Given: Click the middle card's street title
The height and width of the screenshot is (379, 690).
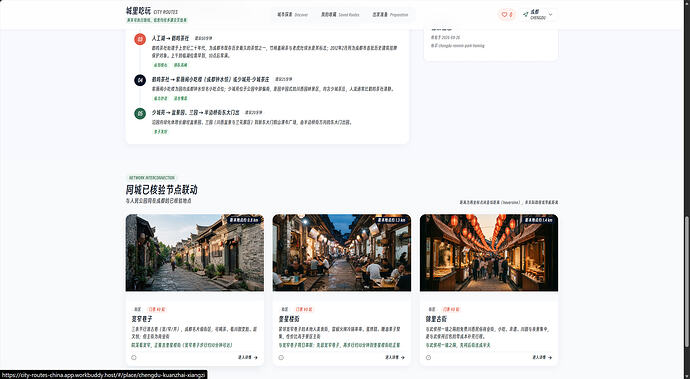Looking at the screenshot, I should (289, 319).
